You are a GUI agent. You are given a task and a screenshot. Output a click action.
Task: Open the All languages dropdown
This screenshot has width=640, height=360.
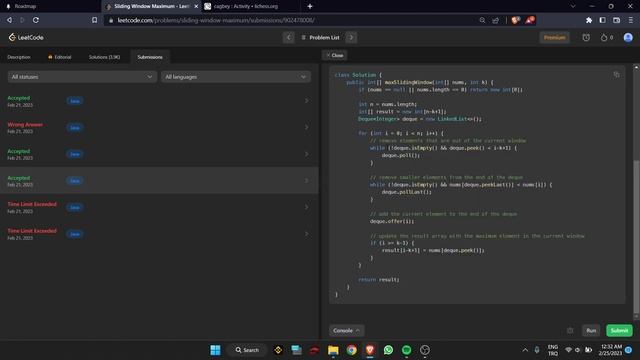click(x=236, y=77)
